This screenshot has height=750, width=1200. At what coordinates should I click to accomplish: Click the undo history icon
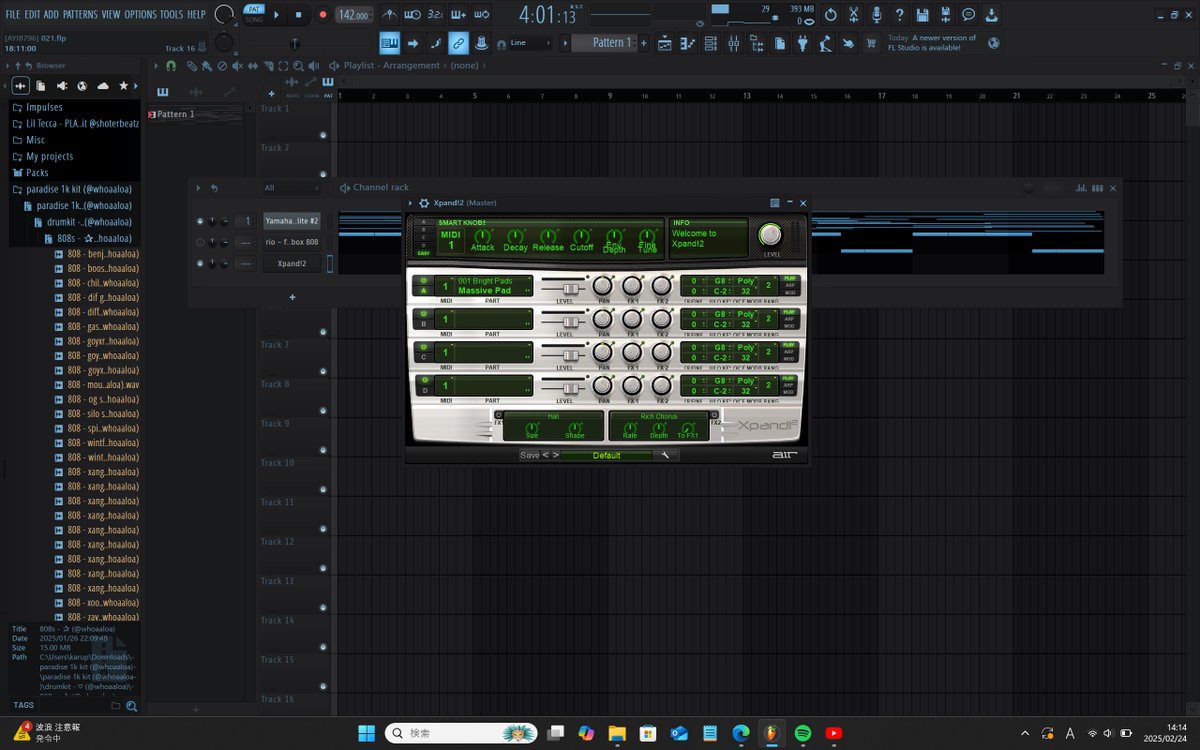point(830,15)
